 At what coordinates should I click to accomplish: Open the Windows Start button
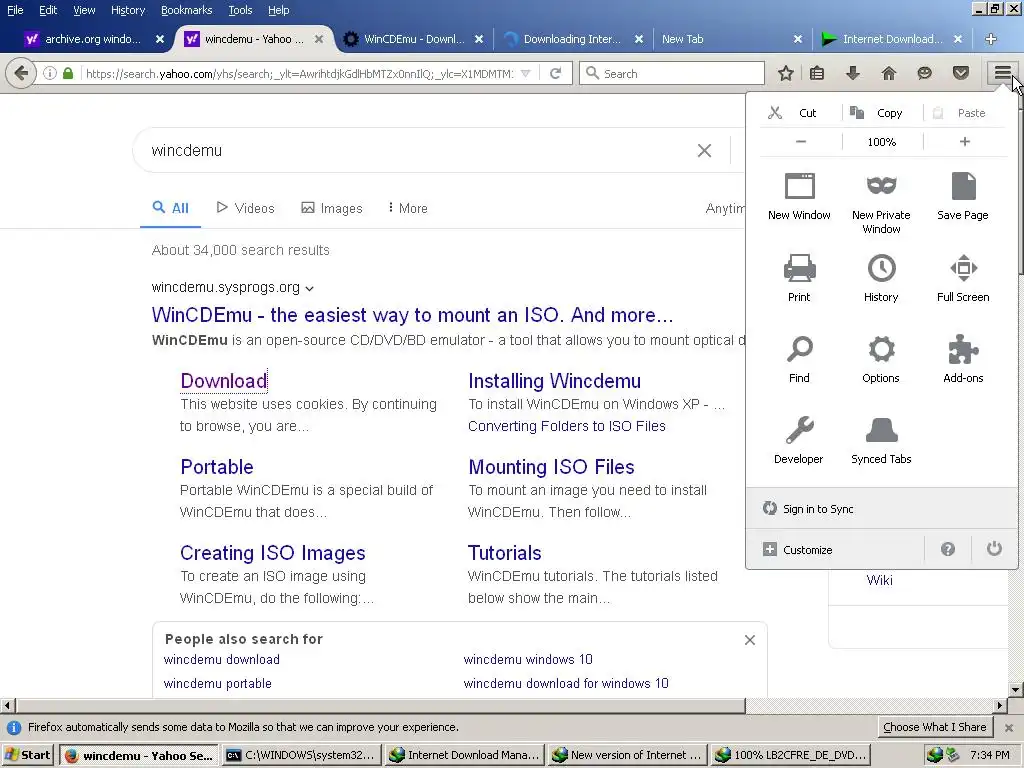(x=27, y=755)
